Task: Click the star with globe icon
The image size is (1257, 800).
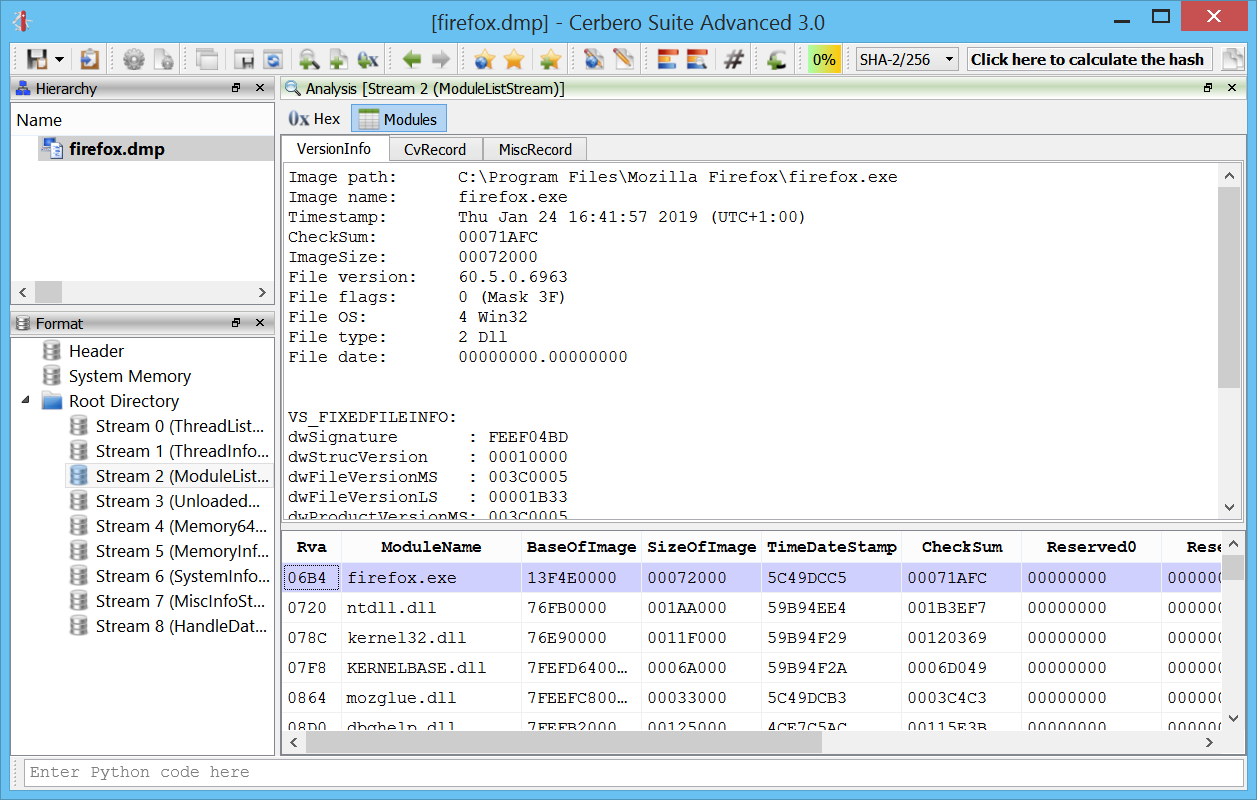Action: tap(484, 59)
